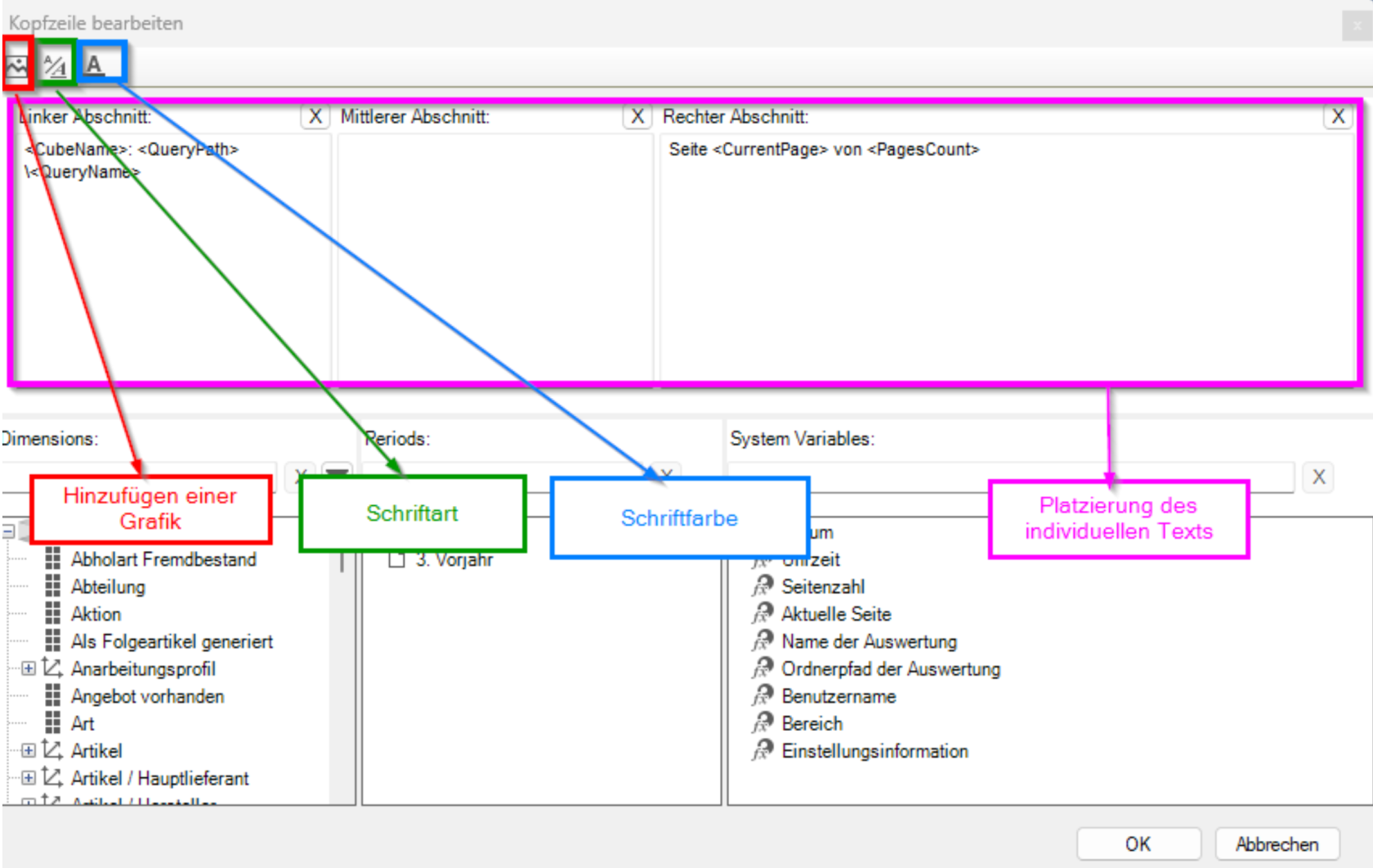The height and width of the screenshot is (868, 1373).
Task: Select the 'Art' dimension row
Action: (x=83, y=723)
